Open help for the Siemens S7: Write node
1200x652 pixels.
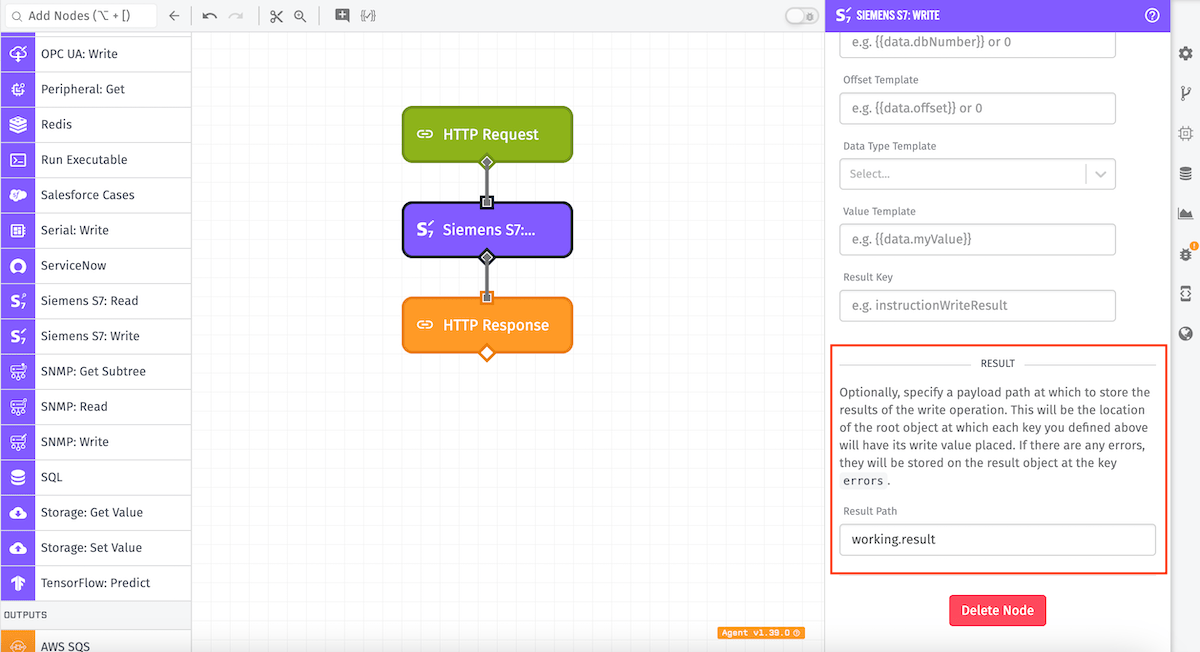(x=1152, y=16)
